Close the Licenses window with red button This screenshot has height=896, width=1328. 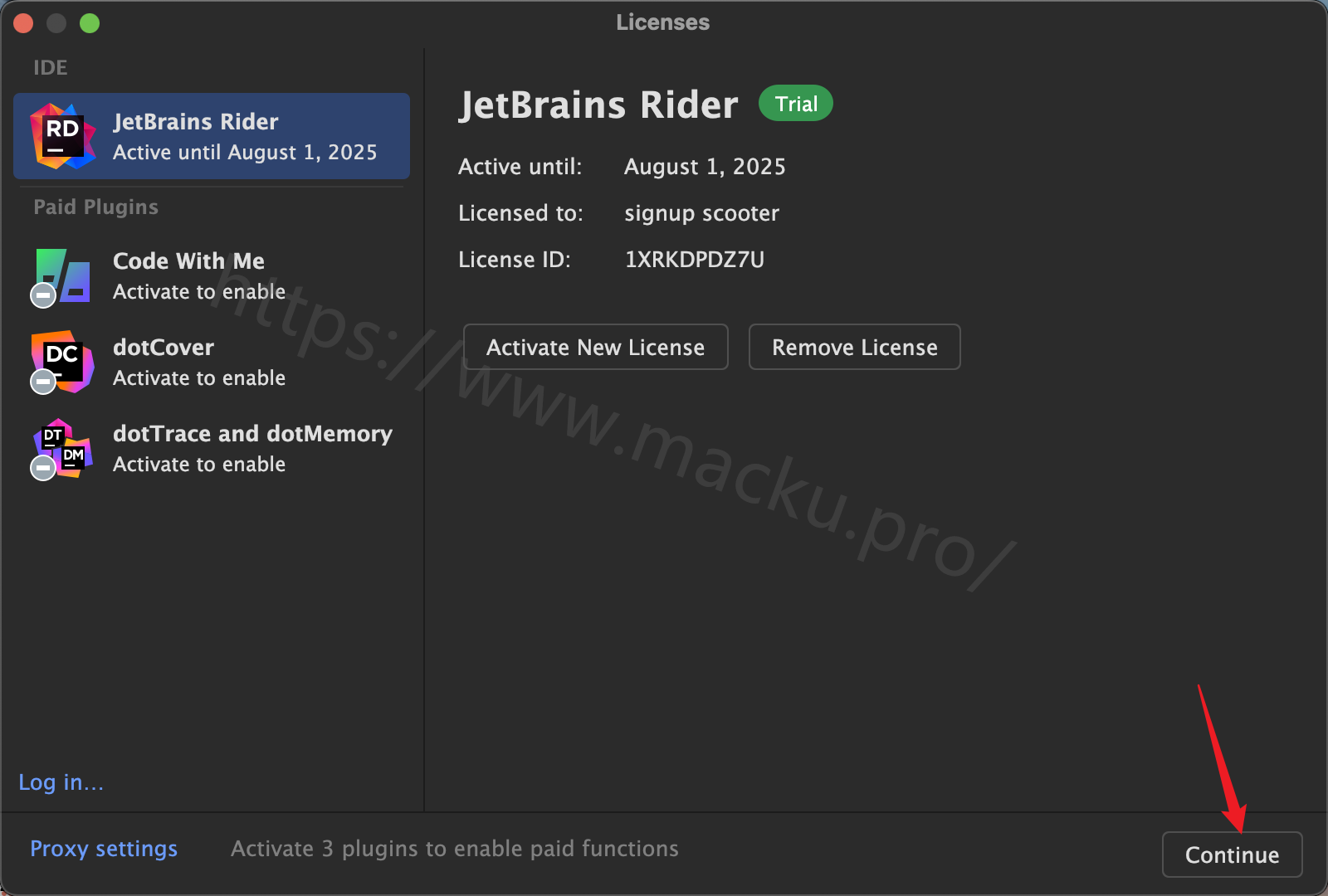click(x=23, y=23)
